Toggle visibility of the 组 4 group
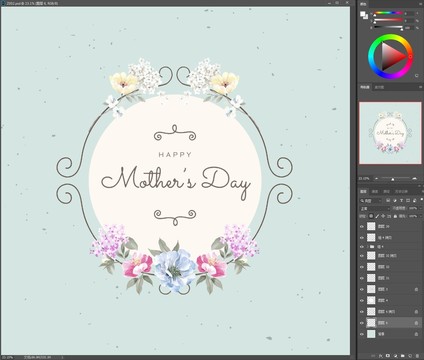 tap(362, 247)
